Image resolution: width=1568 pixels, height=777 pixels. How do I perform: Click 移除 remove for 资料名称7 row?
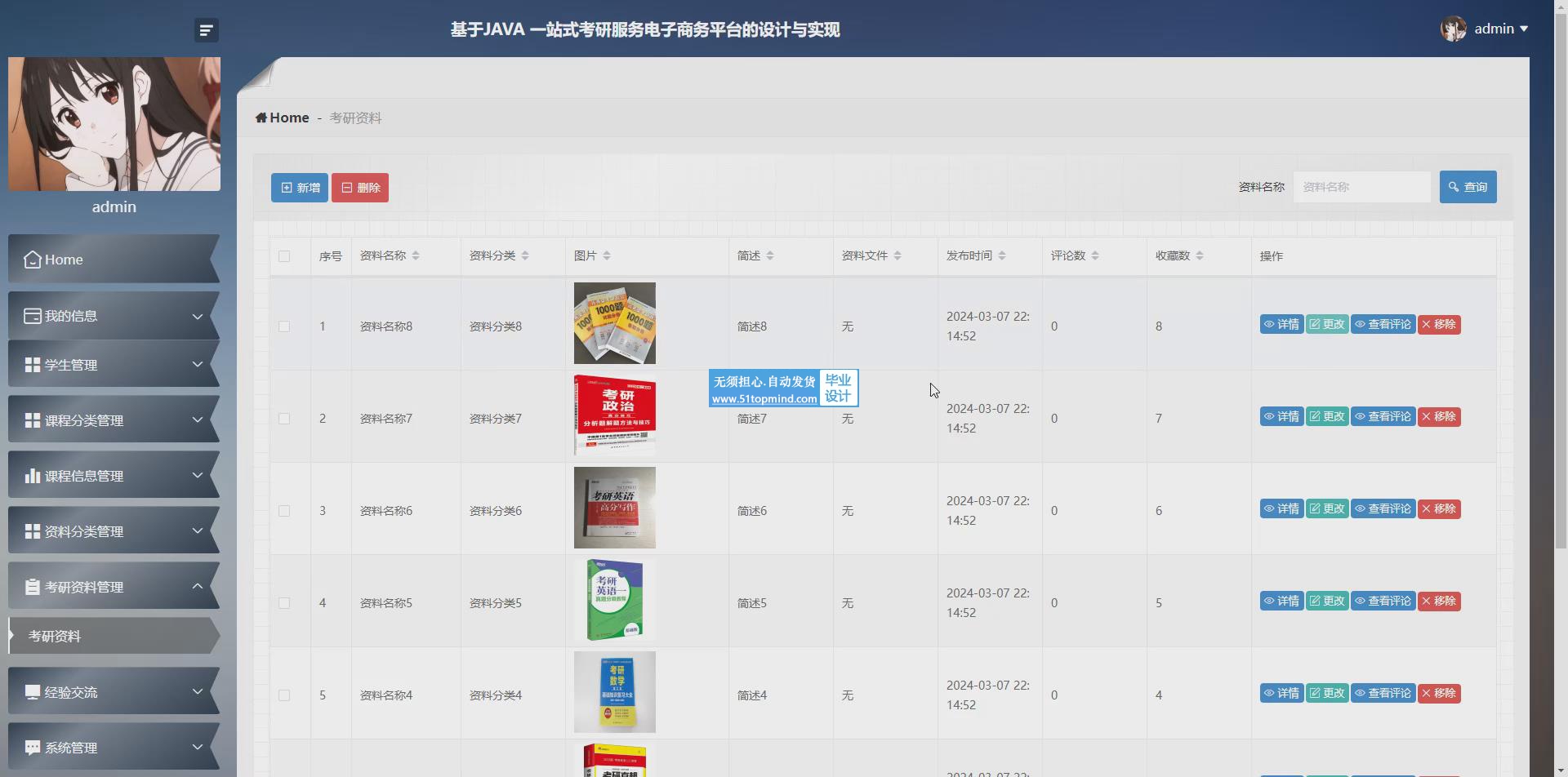(1439, 417)
